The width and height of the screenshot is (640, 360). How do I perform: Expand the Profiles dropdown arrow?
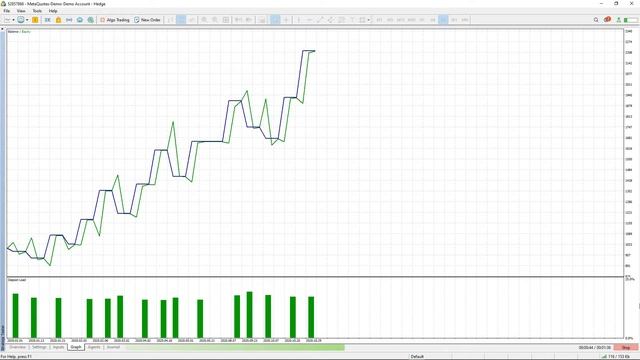(27, 20)
